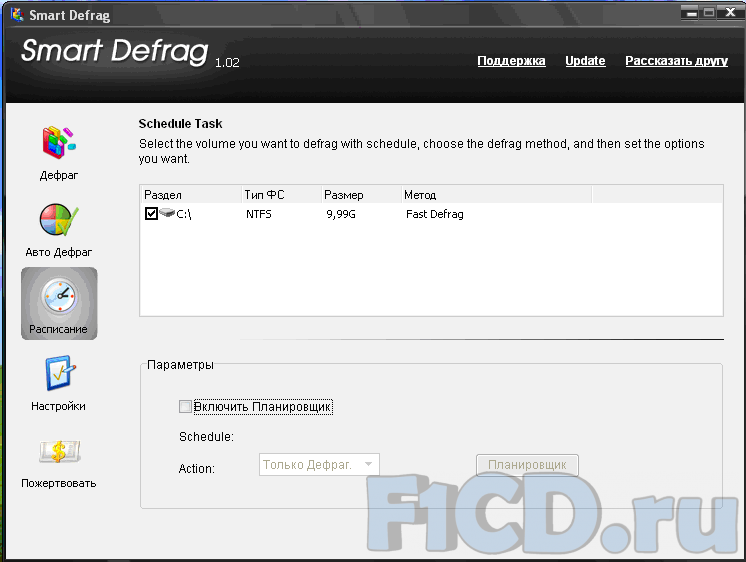Screen dimensions: 746x562
Task: Open the Поддержка link
Action: point(511,61)
